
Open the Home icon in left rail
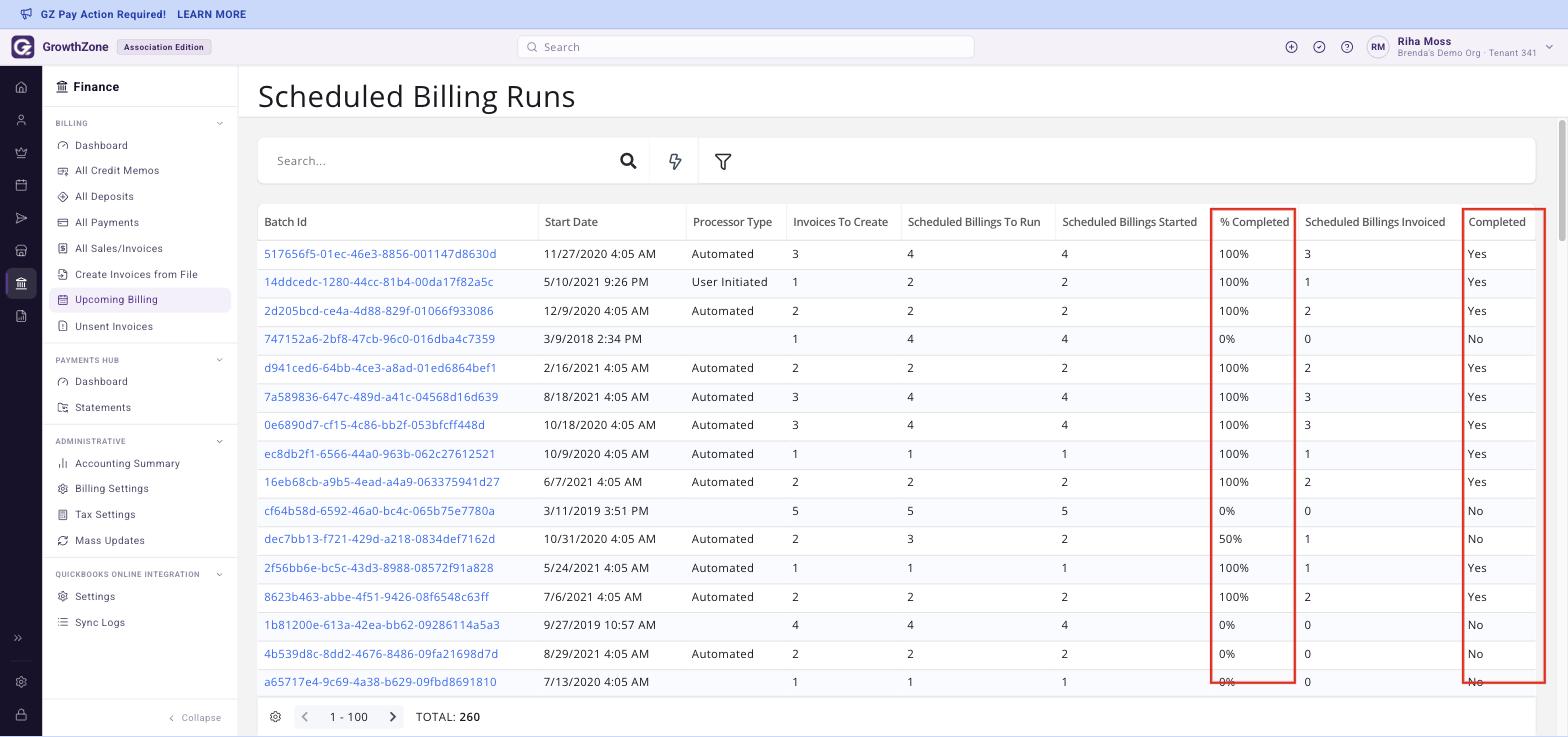tap(21, 87)
